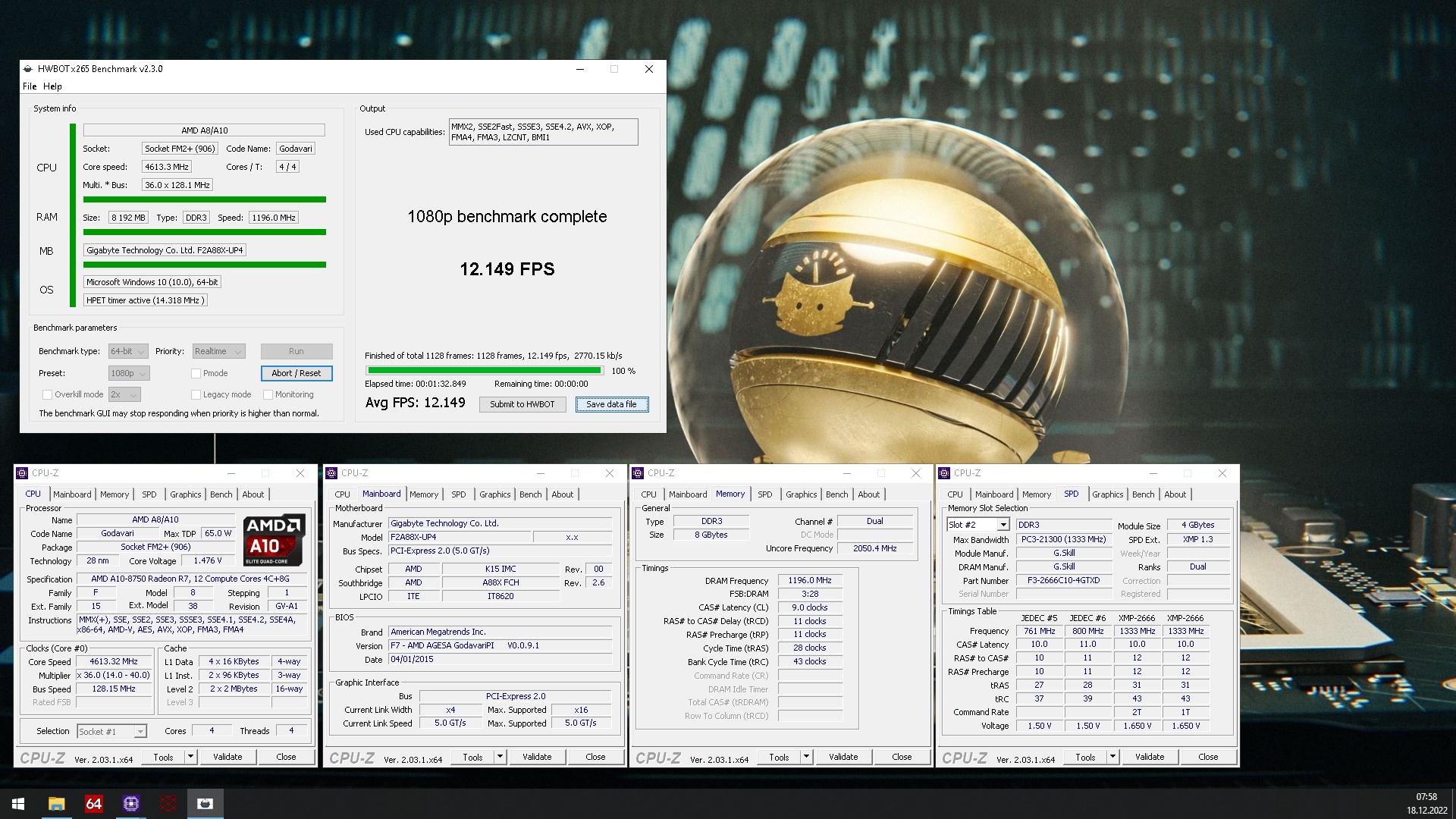Expand Tools arrow in SPD window
The height and width of the screenshot is (819, 1456).
1112,757
